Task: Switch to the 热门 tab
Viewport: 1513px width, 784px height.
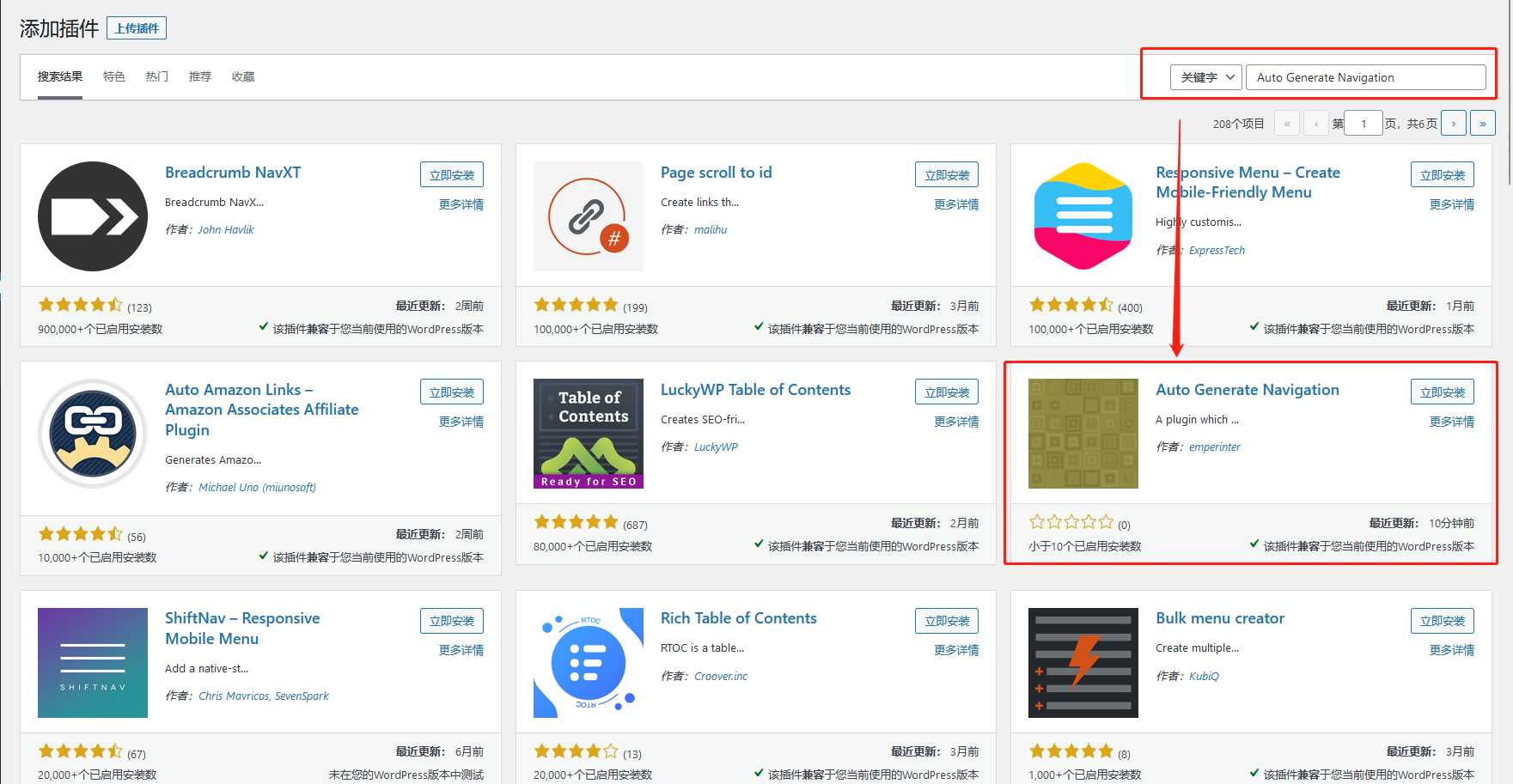Action: coord(157,76)
